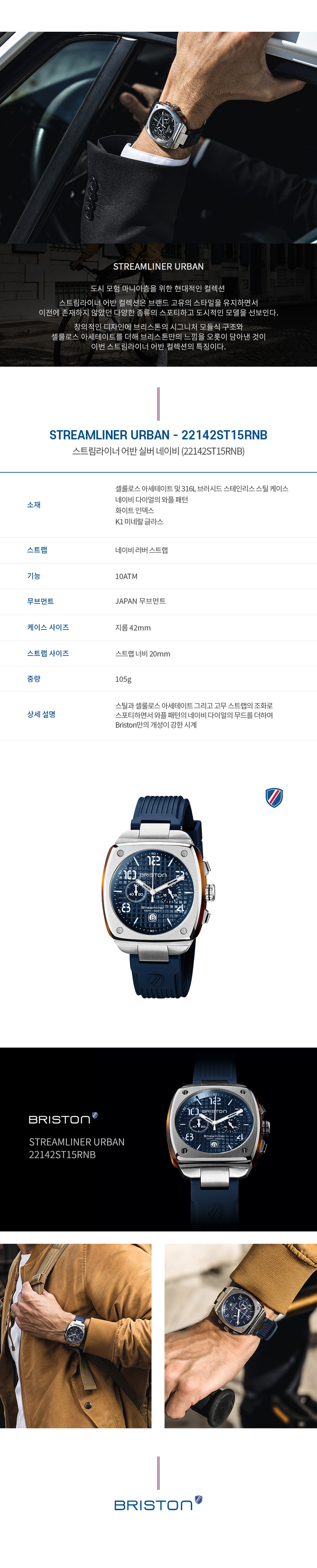
Task: Click the 스트랩 specification row label
Action: [37, 550]
